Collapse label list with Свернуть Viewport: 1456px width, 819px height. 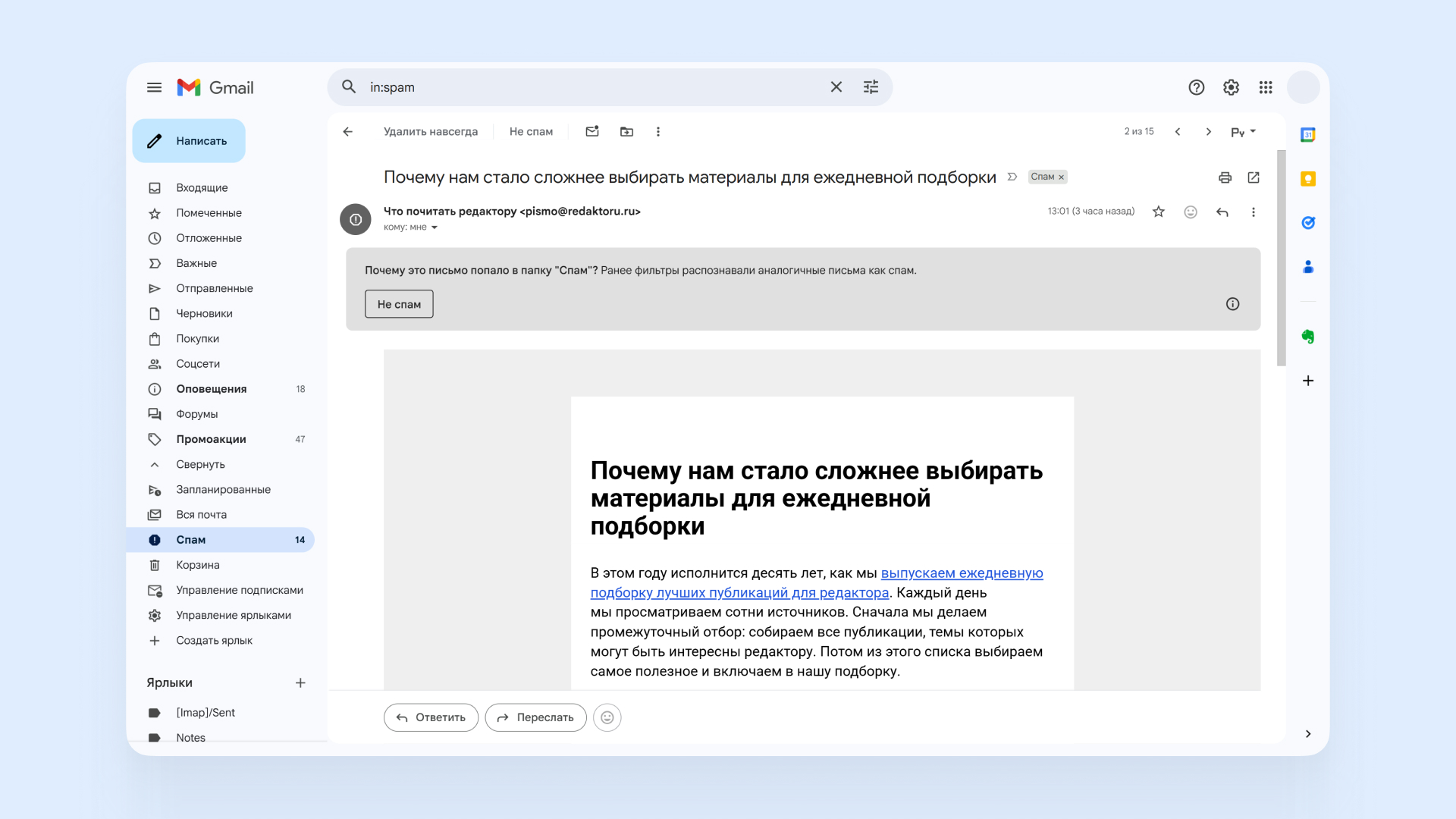point(200,464)
